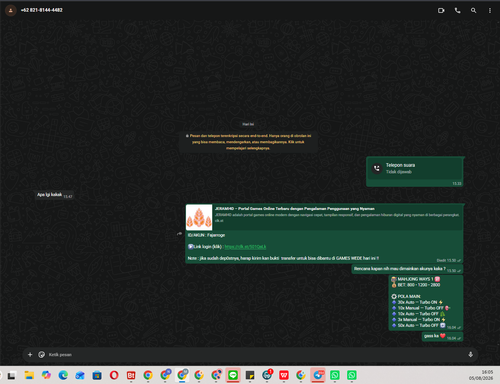
Task: Open the JERAM4D link preview title
Action: [x=295, y=209]
